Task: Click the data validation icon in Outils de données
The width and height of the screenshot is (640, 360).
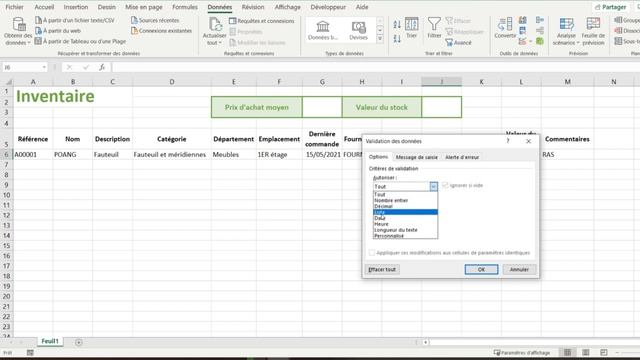Action: (522, 41)
